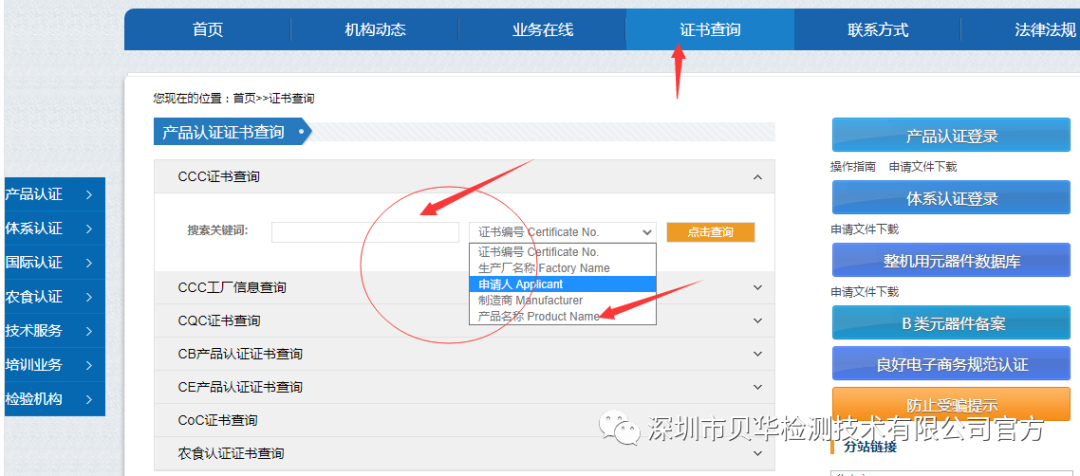Expand the CoC证书查询 section chevron
1080x476 pixels.
(758, 420)
